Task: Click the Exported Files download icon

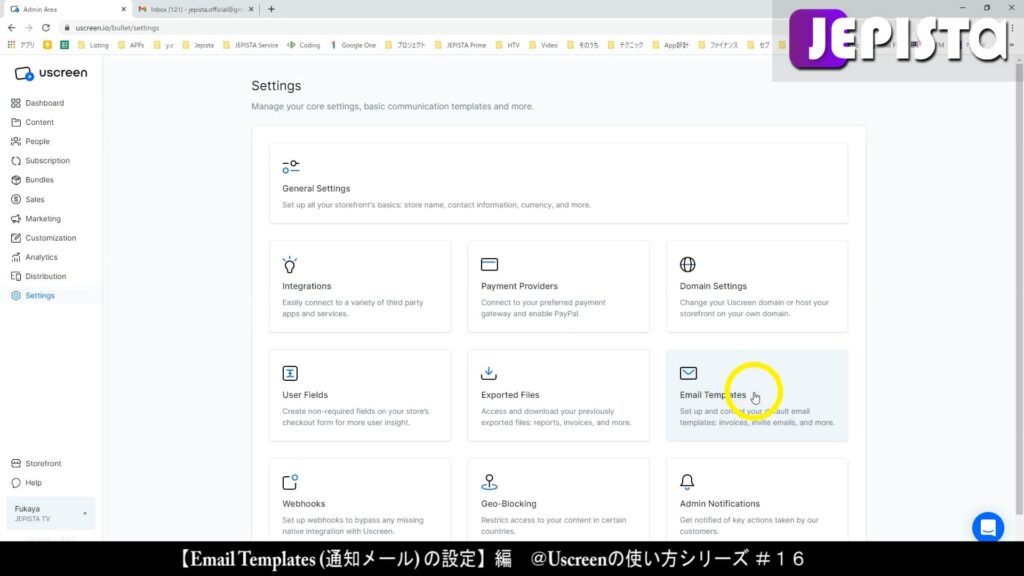Action: (x=488, y=373)
